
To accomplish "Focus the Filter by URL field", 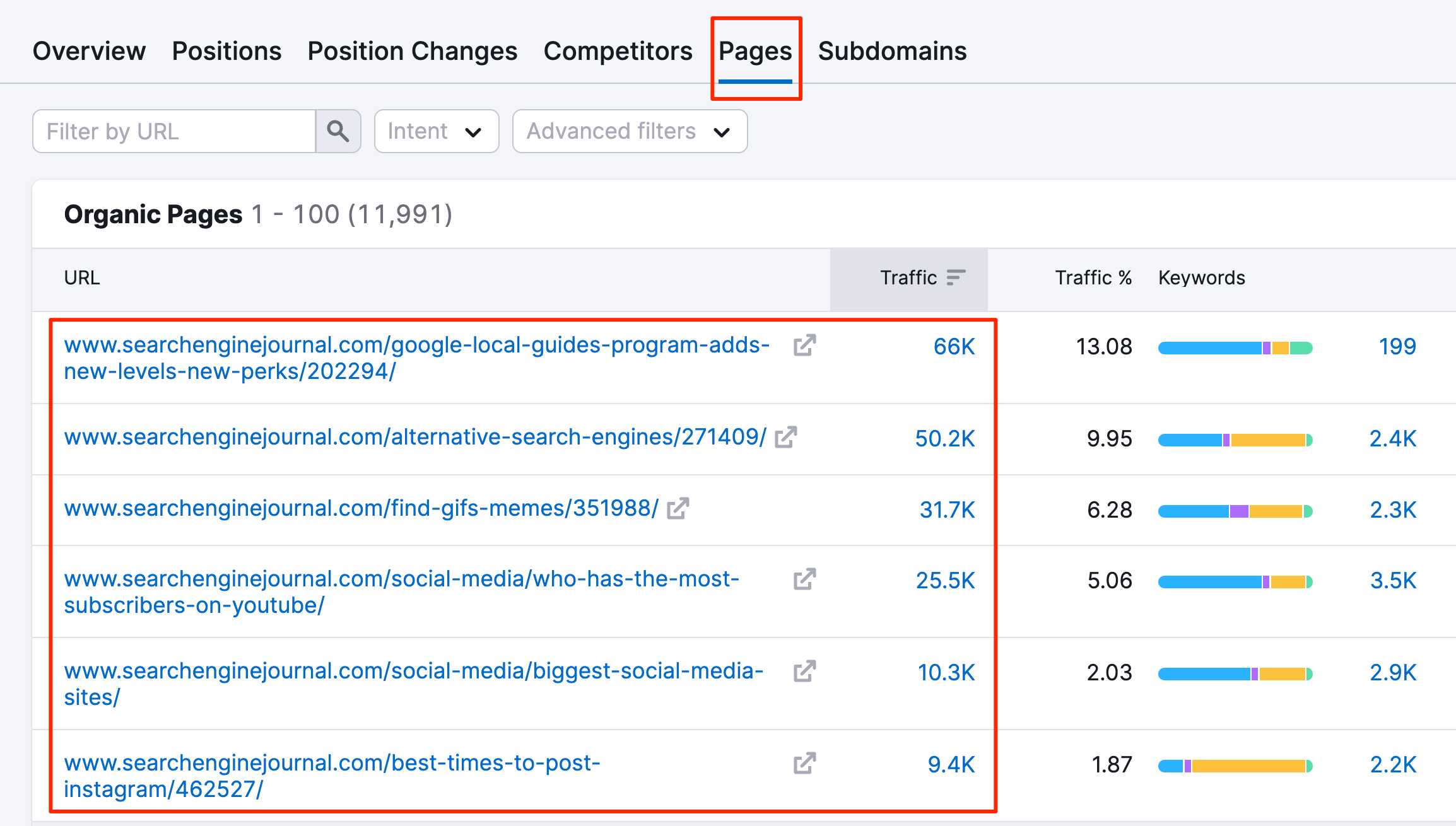I will (x=174, y=131).
